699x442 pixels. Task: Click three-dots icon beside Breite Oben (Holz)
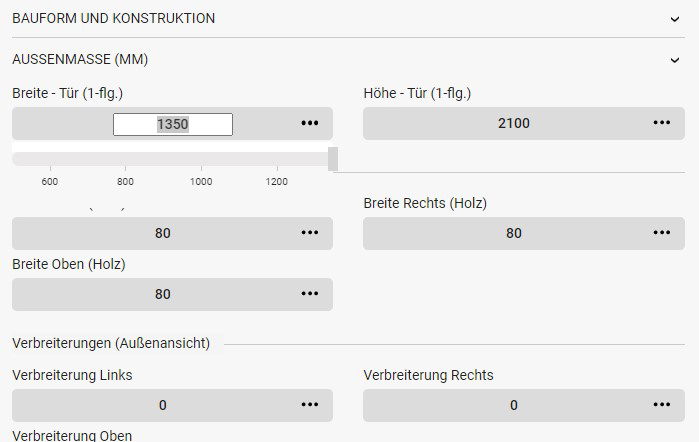[310, 294]
